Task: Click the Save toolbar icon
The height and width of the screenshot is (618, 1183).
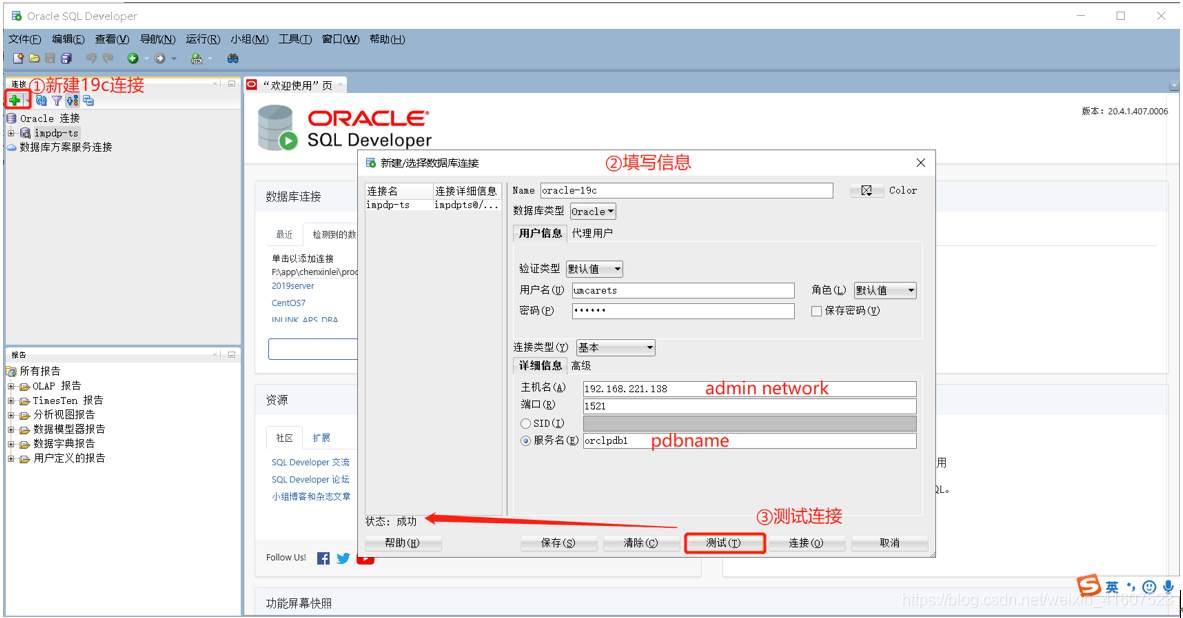Action: pyautogui.click(x=50, y=58)
